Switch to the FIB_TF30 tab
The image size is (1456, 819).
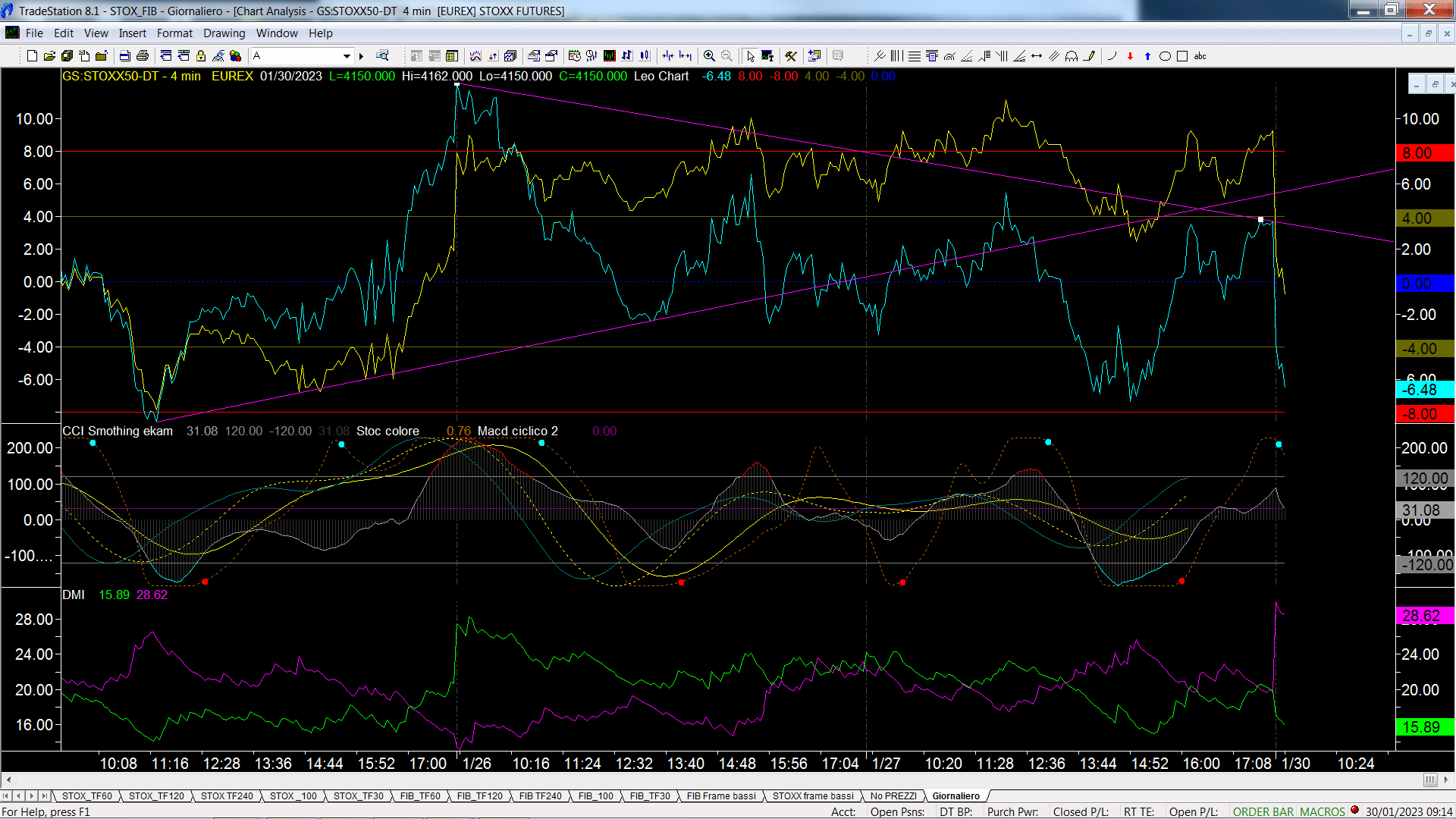point(650,796)
